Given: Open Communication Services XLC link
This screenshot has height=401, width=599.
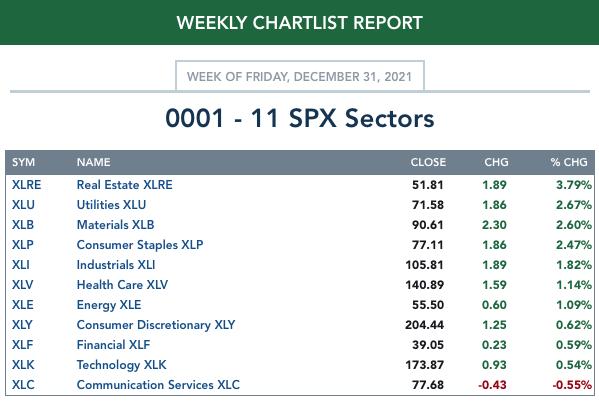Looking at the screenshot, I should point(158,385).
